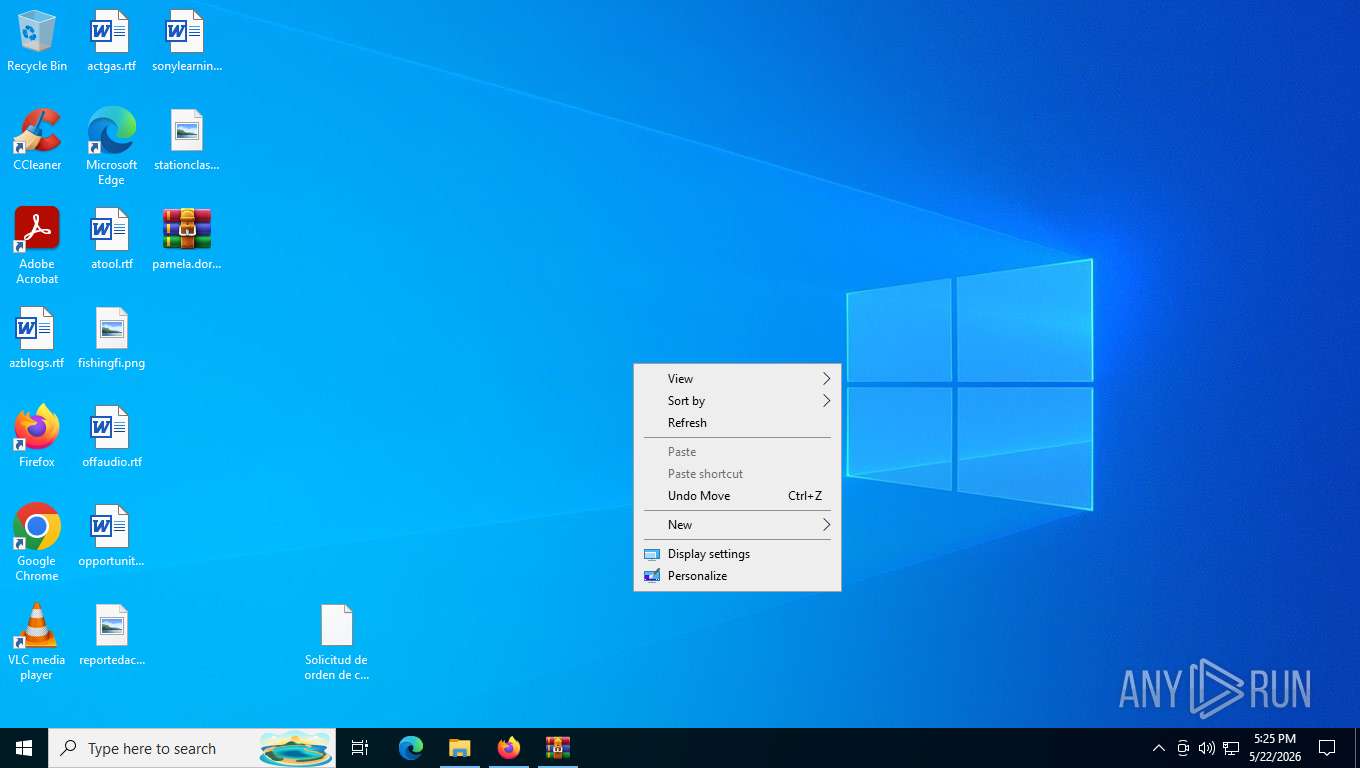
Task: Open File Explorer from the taskbar
Action: [x=459, y=748]
